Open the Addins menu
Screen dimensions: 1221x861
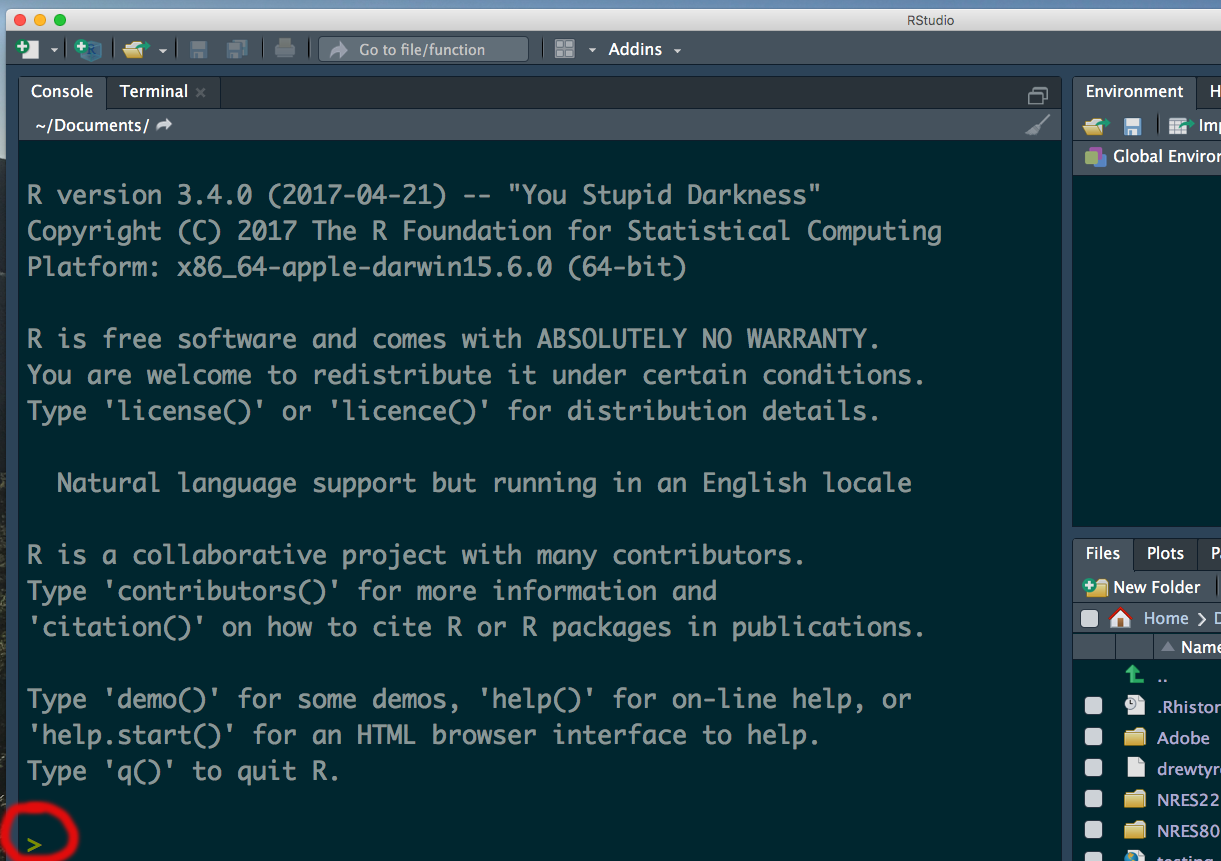[x=645, y=49]
